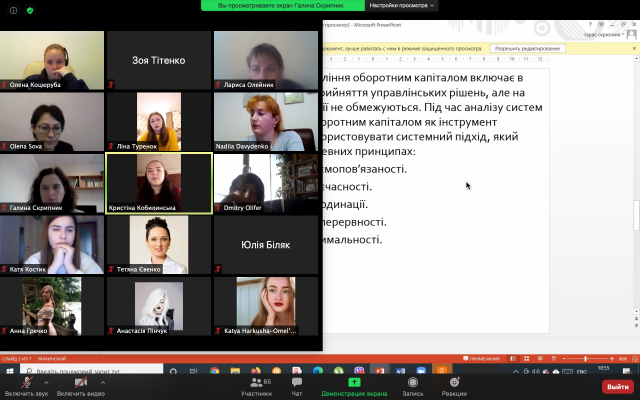Select Лариса Олейник video tile
640x400 pixels.
(266, 60)
